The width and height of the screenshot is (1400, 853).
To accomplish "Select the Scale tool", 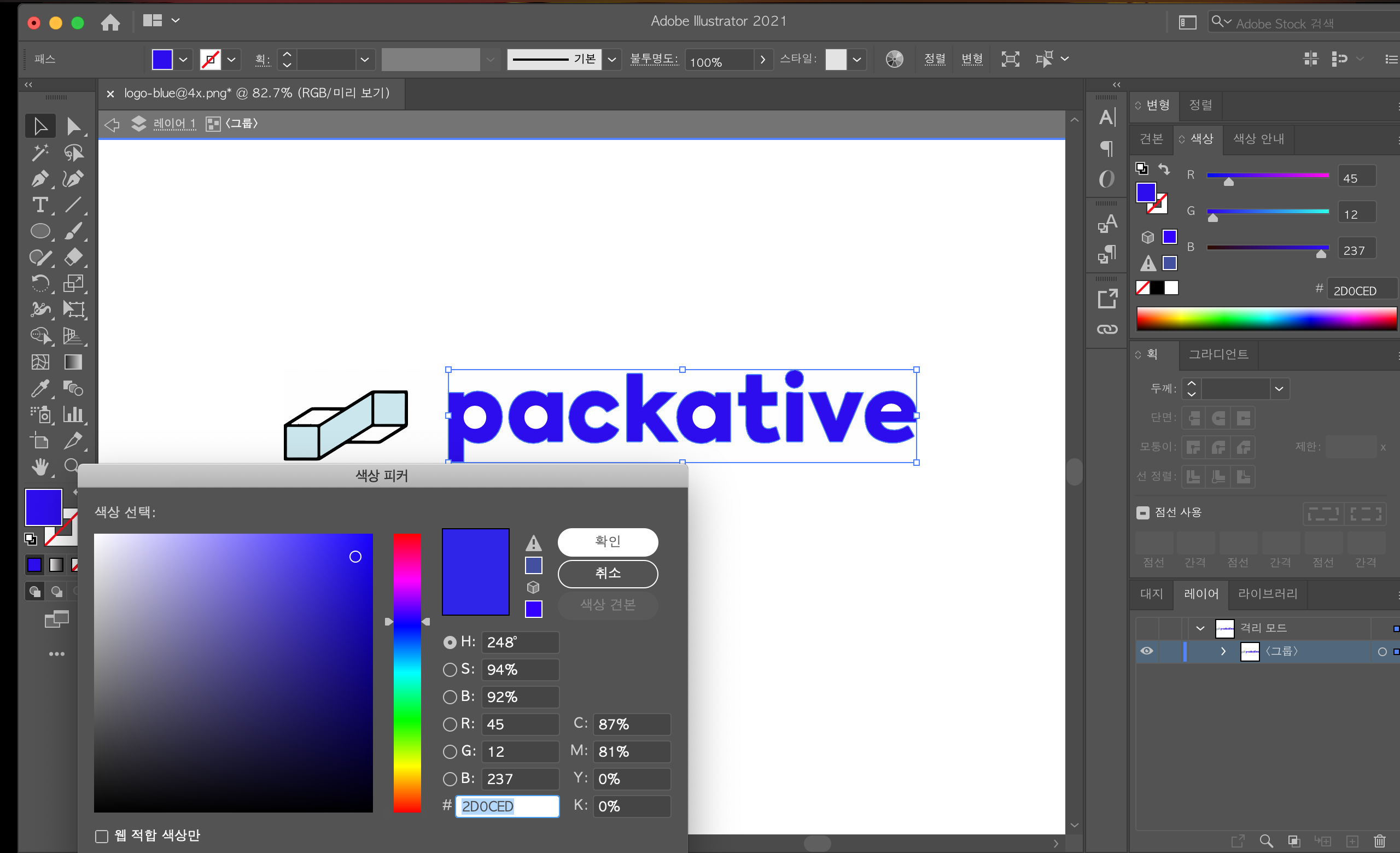I will click(73, 283).
